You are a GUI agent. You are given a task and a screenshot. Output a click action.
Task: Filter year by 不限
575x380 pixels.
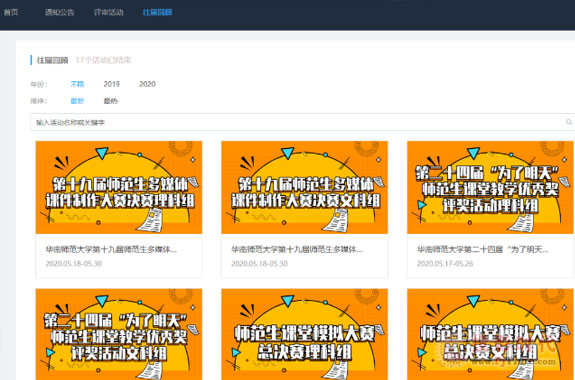tap(77, 84)
